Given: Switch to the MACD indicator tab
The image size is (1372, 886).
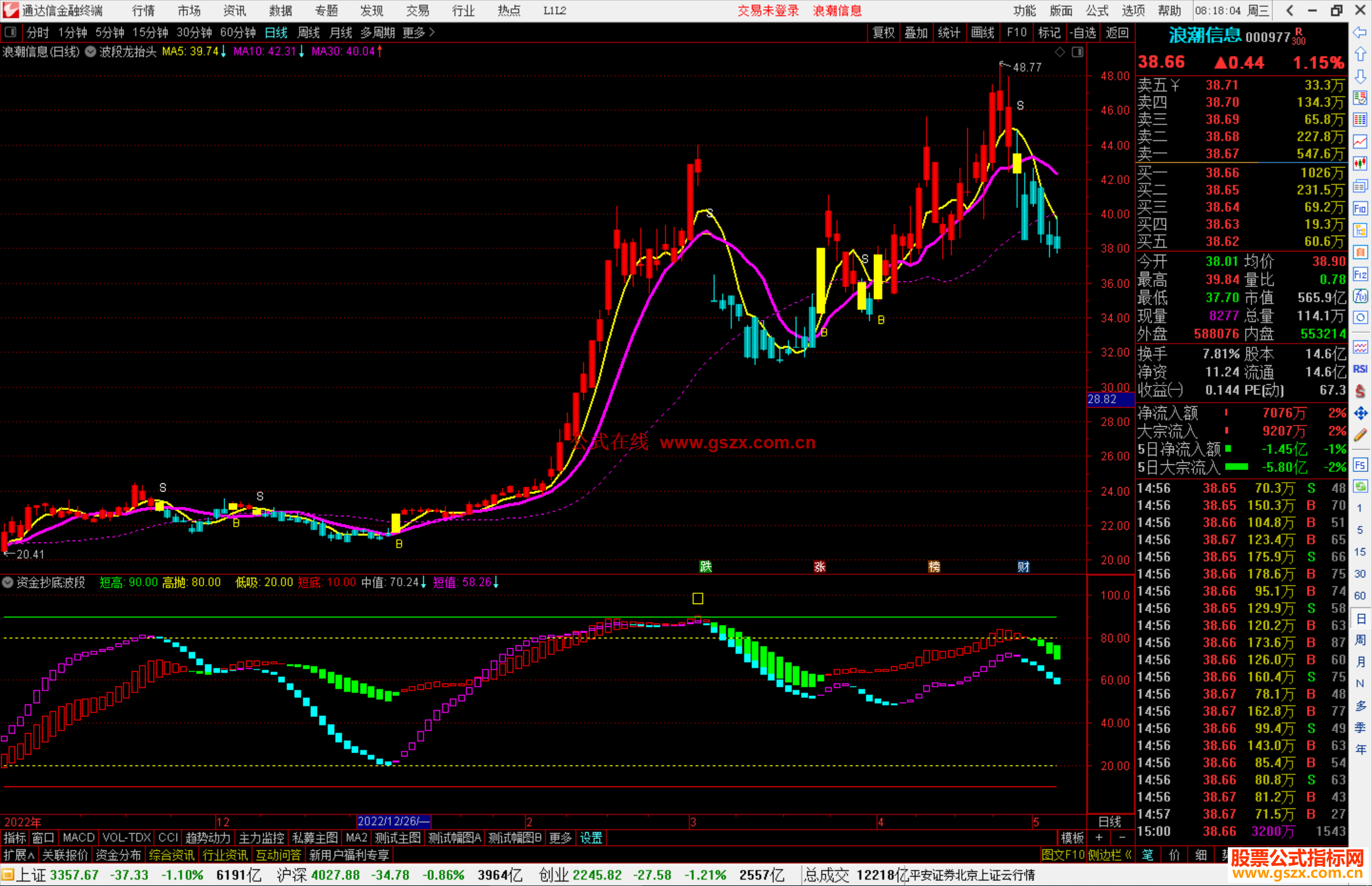Looking at the screenshot, I should pos(78,838).
